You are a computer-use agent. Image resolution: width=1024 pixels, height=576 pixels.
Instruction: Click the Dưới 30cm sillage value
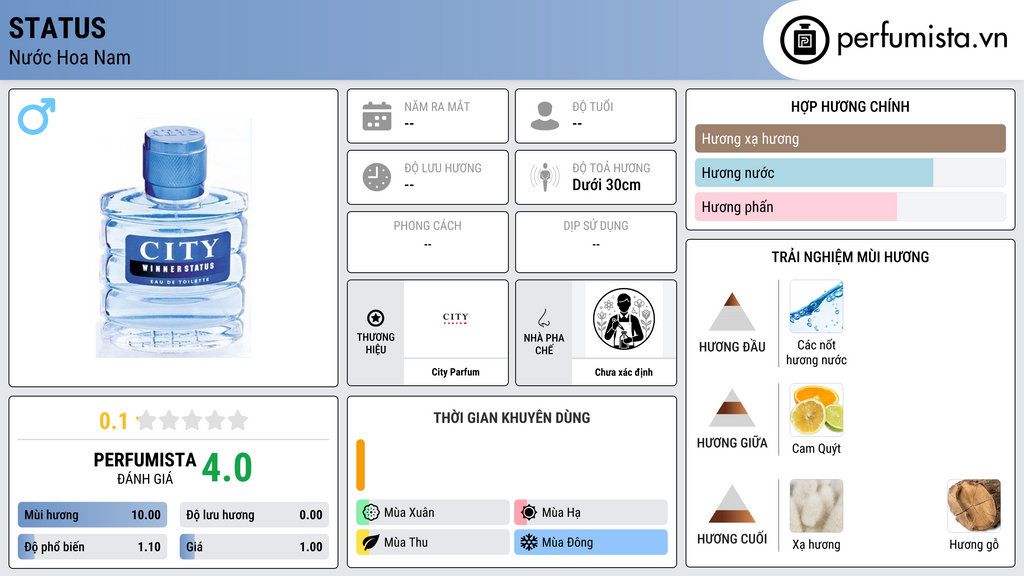click(x=607, y=185)
